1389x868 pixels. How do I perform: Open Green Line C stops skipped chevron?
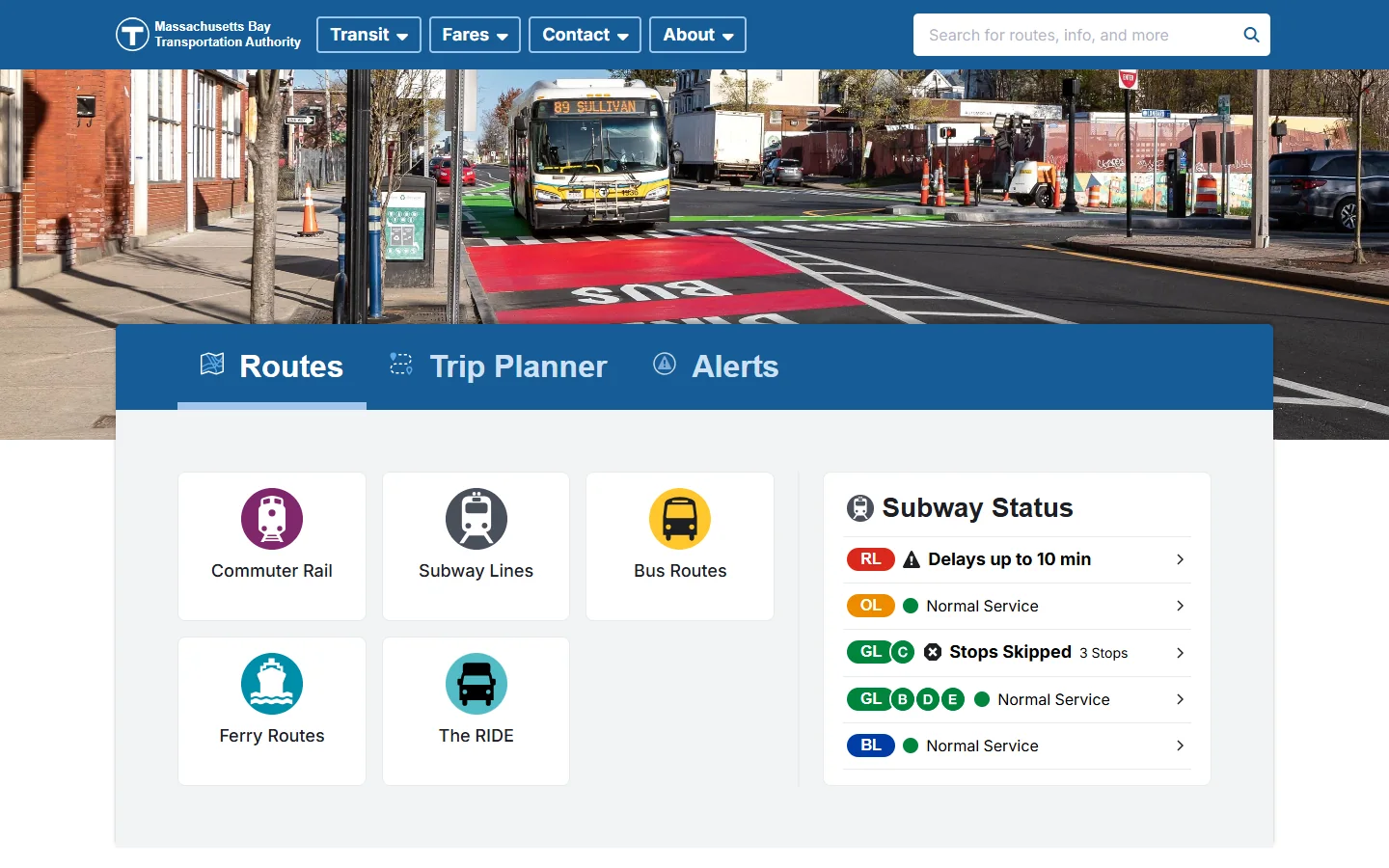1180,653
